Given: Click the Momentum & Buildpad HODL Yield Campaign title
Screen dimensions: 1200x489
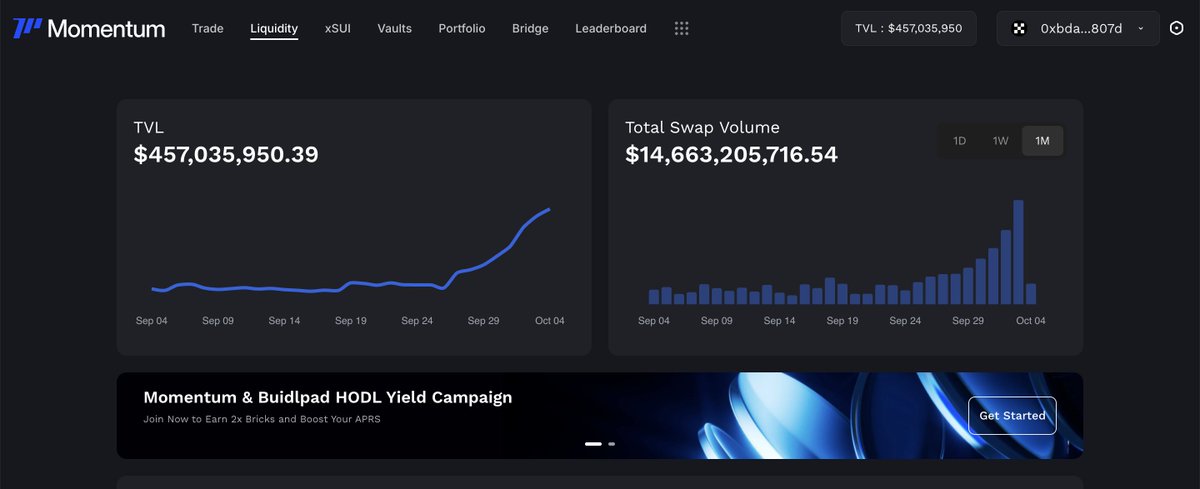Looking at the screenshot, I should click(328, 397).
